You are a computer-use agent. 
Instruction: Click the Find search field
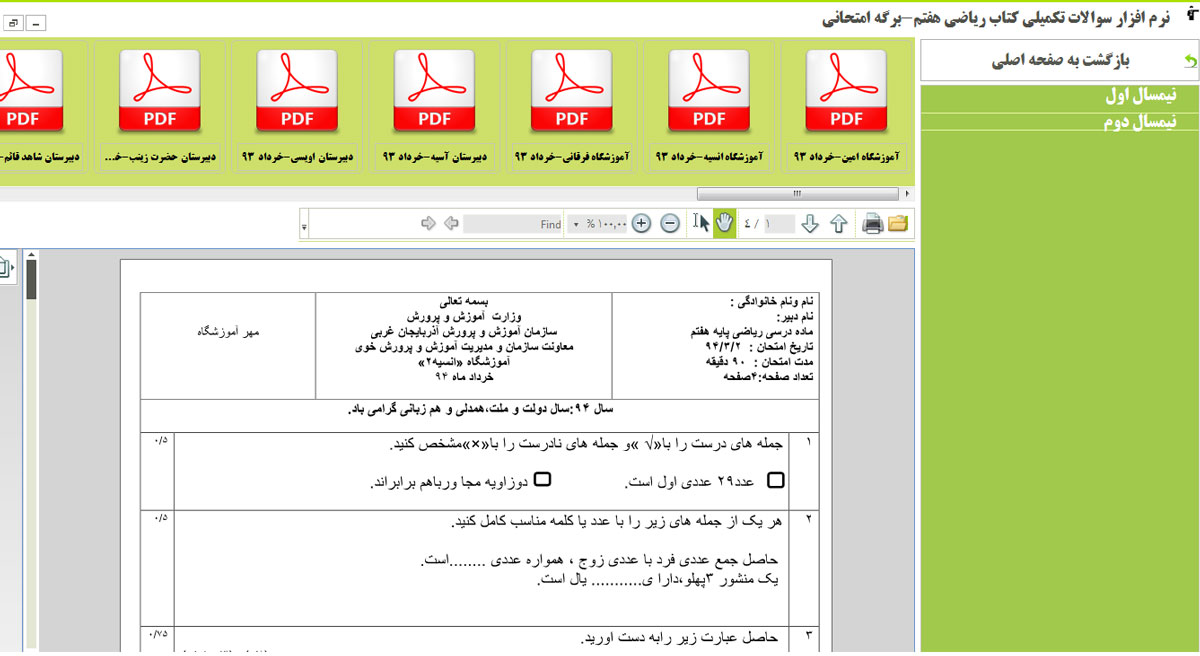point(514,225)
